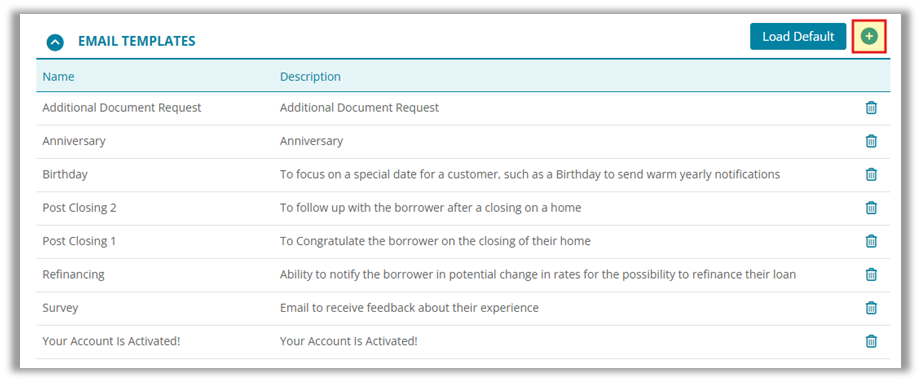This screenshot has height=382, width=921.
Task: Click the Refinancing row trash icon
Action: [x=871, y=274]
